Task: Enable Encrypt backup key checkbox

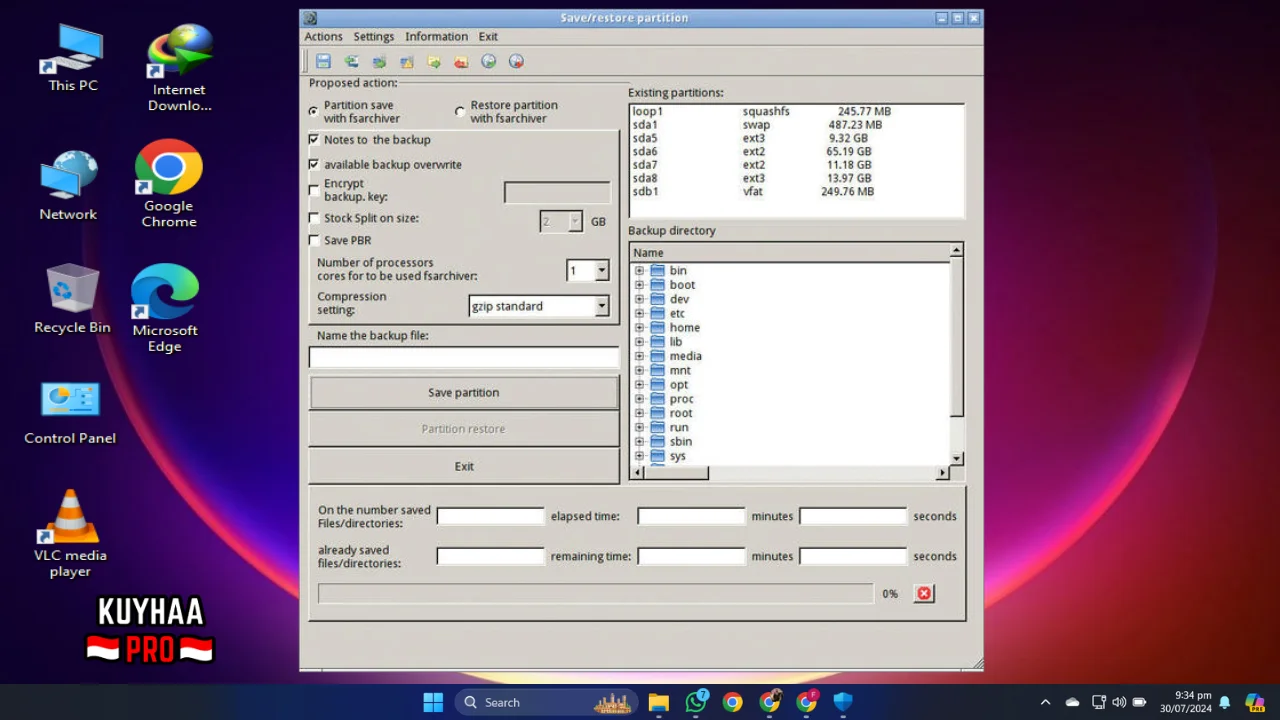Action: (x=314, y=190)
